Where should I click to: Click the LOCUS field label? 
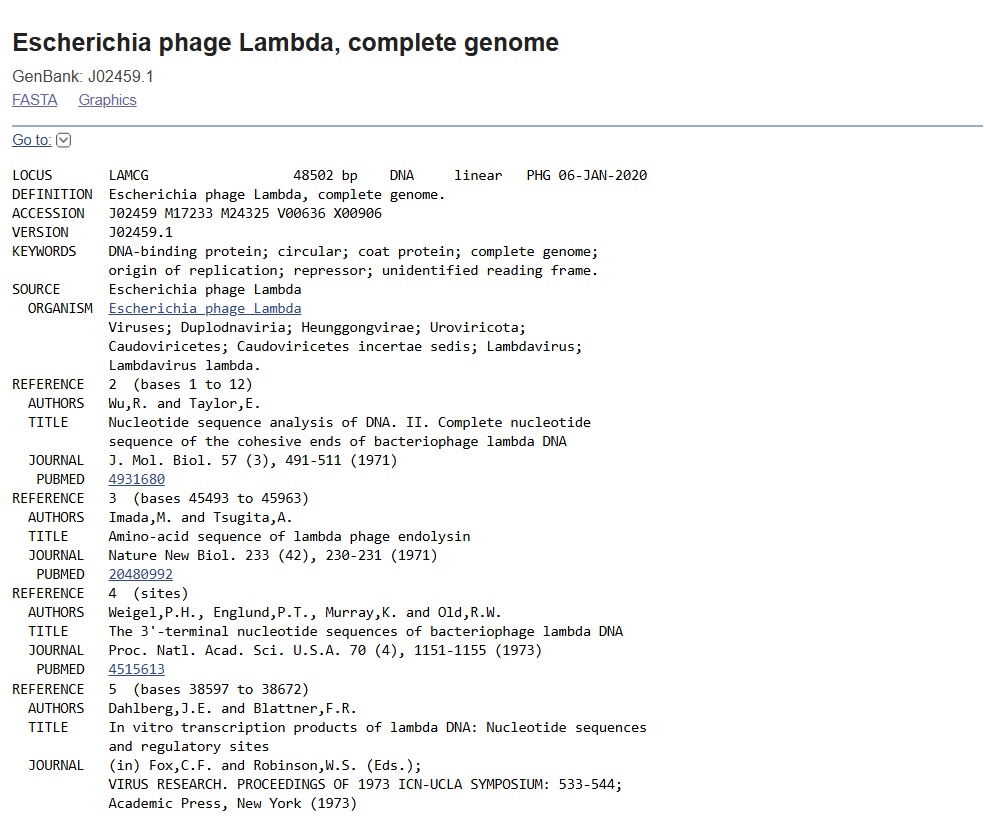(x=32, y=176)
